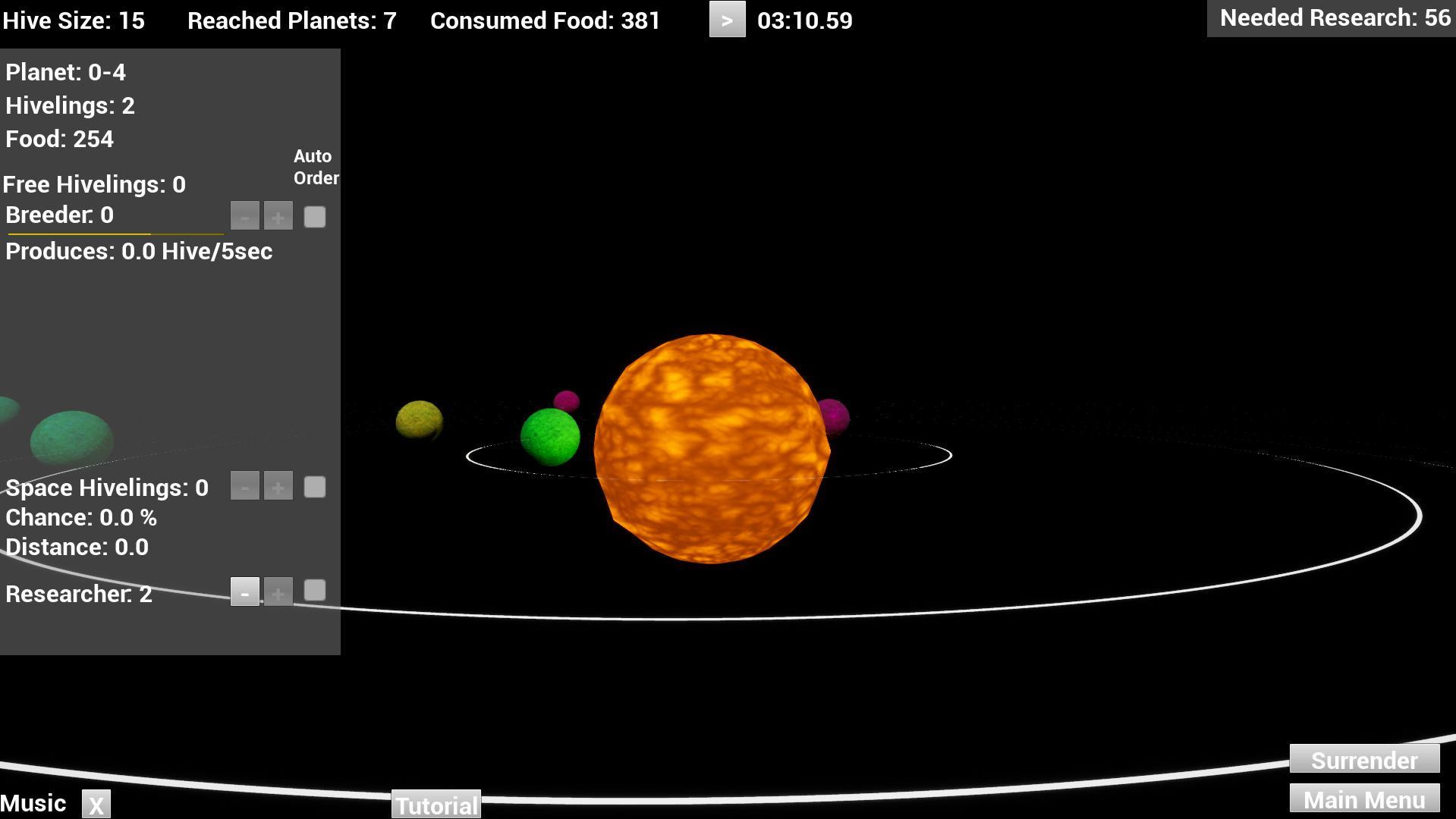Select the small magenta planet left of sun
1456x819 pixels.
point(567,401)
